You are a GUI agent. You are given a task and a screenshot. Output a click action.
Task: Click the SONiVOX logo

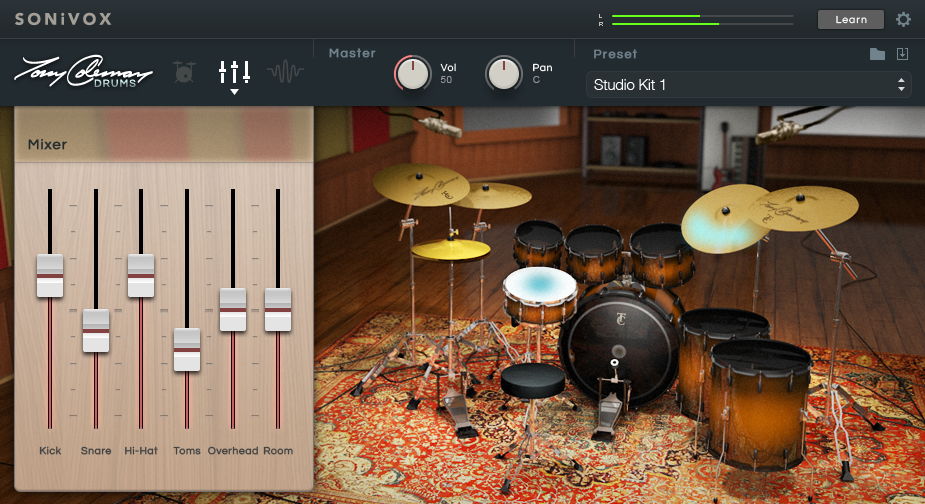63,19
